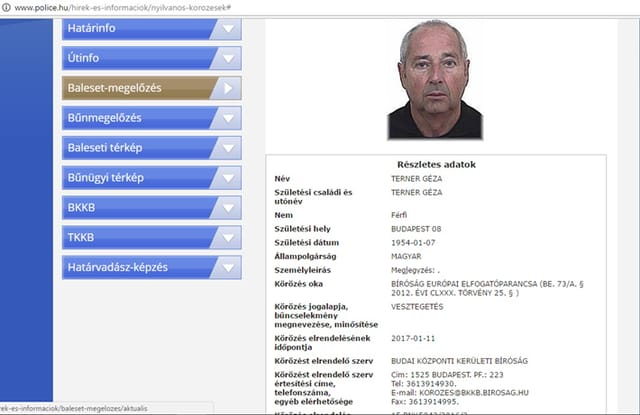Expand the Bűnügyi térkép dropdown arrow

tap(228, 178)
